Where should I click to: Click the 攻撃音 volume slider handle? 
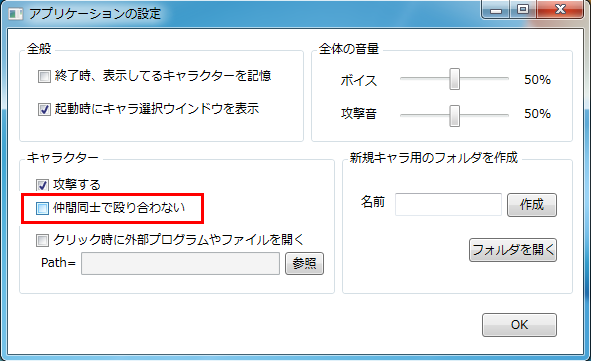click(455, 116)
